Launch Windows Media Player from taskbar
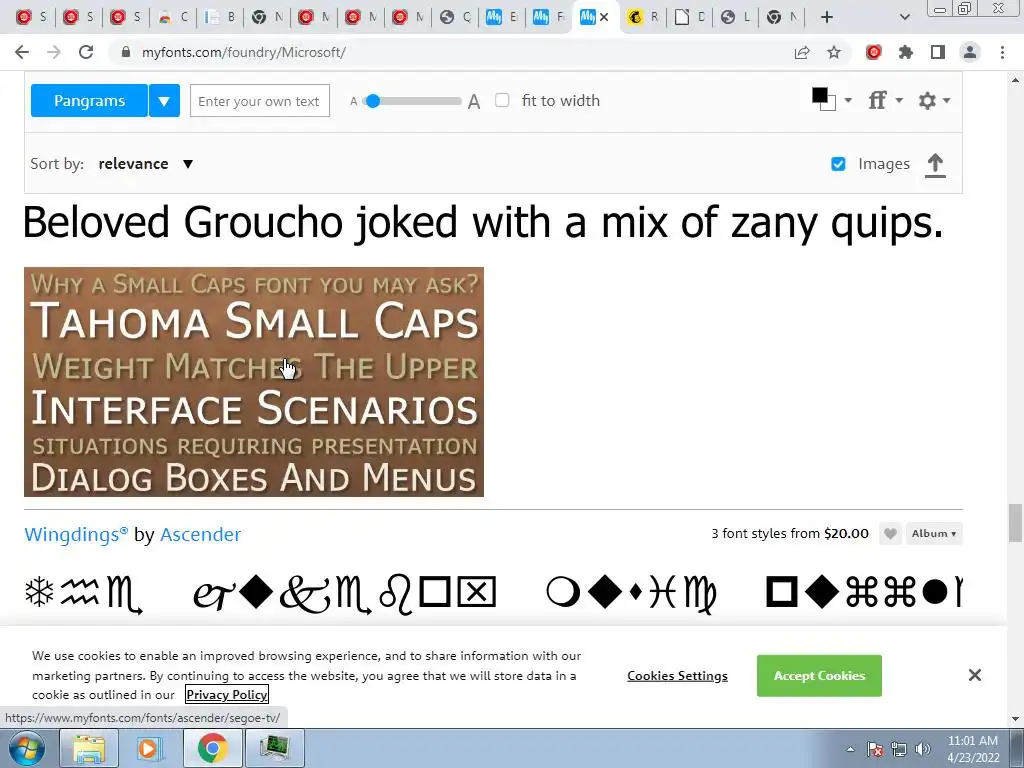Viewport: 1024px width, 768px height. (x=150, y=748)
